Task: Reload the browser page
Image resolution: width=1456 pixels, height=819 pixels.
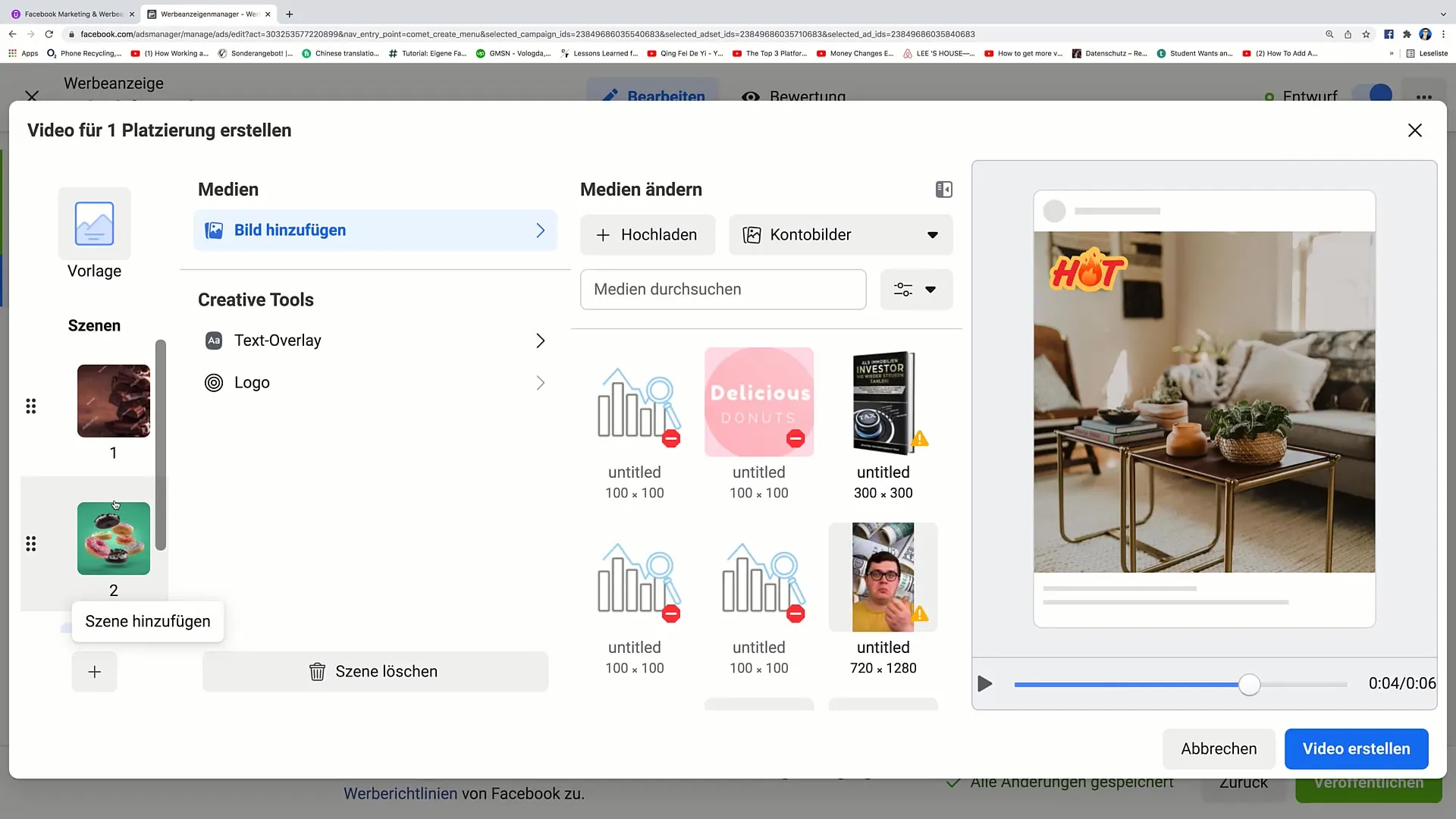Action: (x=49, y=34)
